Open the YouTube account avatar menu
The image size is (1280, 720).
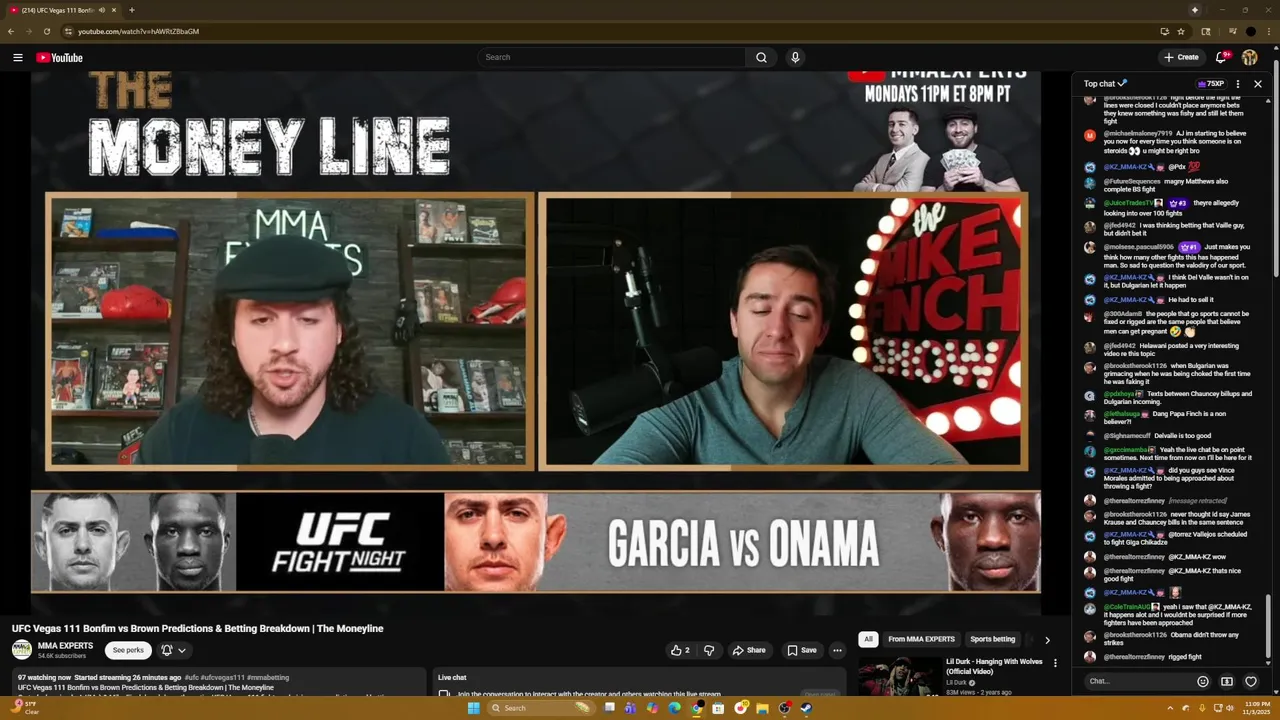tap(1250, 57)
